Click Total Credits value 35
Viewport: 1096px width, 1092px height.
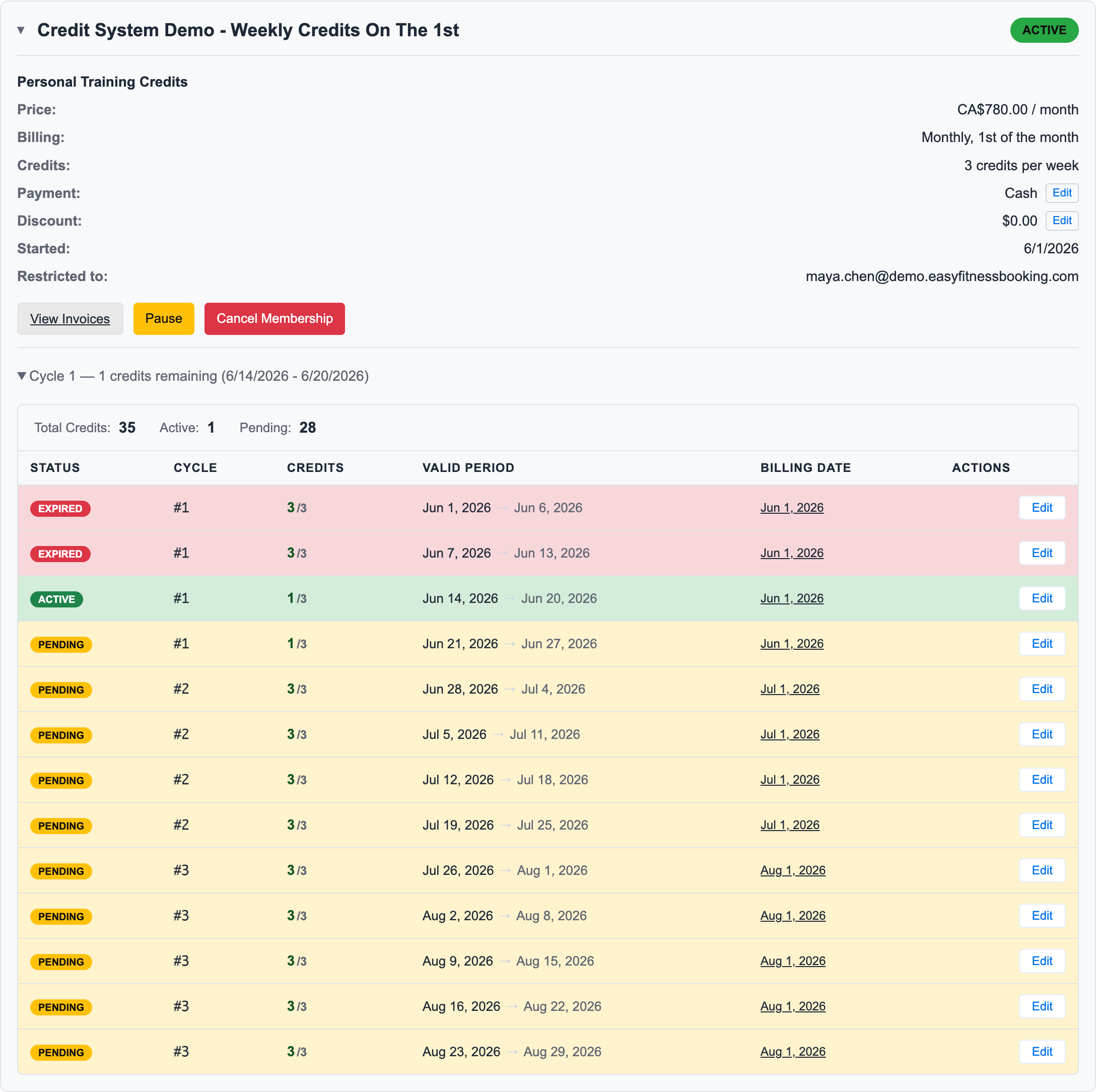pyautogui.click(x=127, y=428)
